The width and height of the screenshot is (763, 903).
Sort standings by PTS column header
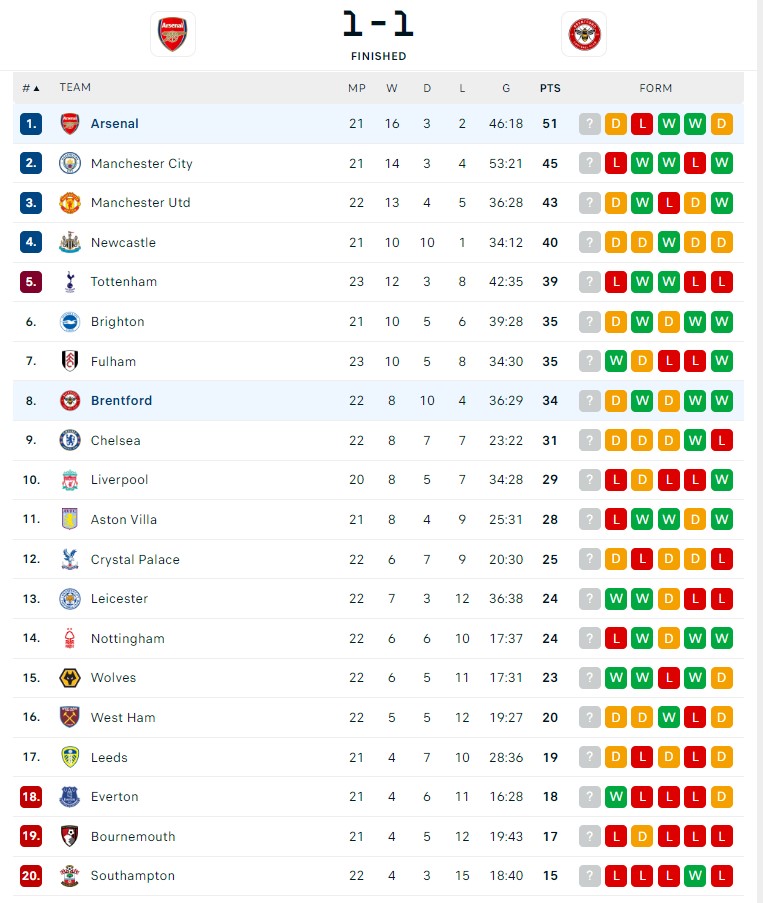click(x=550, y=88)
